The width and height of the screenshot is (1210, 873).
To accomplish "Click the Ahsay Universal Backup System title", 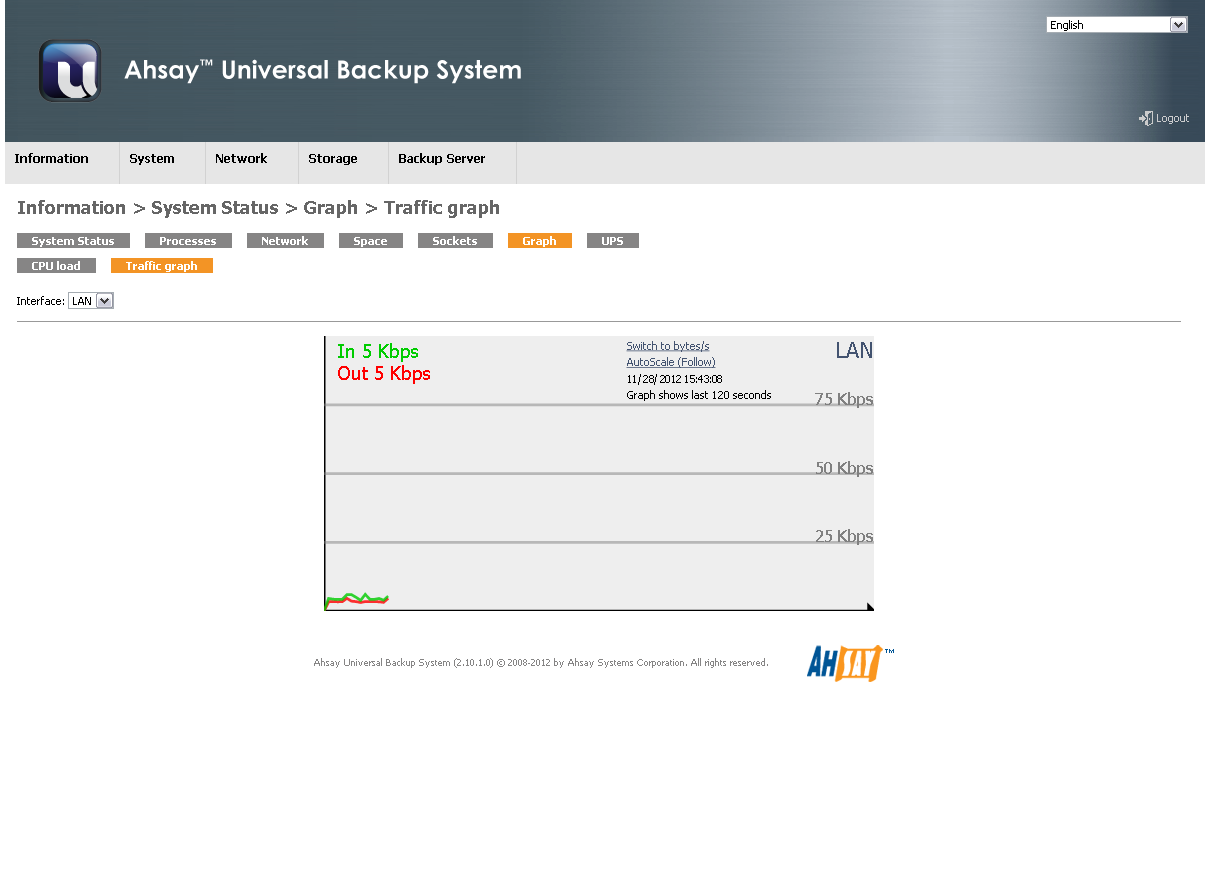I will point(323,70).
